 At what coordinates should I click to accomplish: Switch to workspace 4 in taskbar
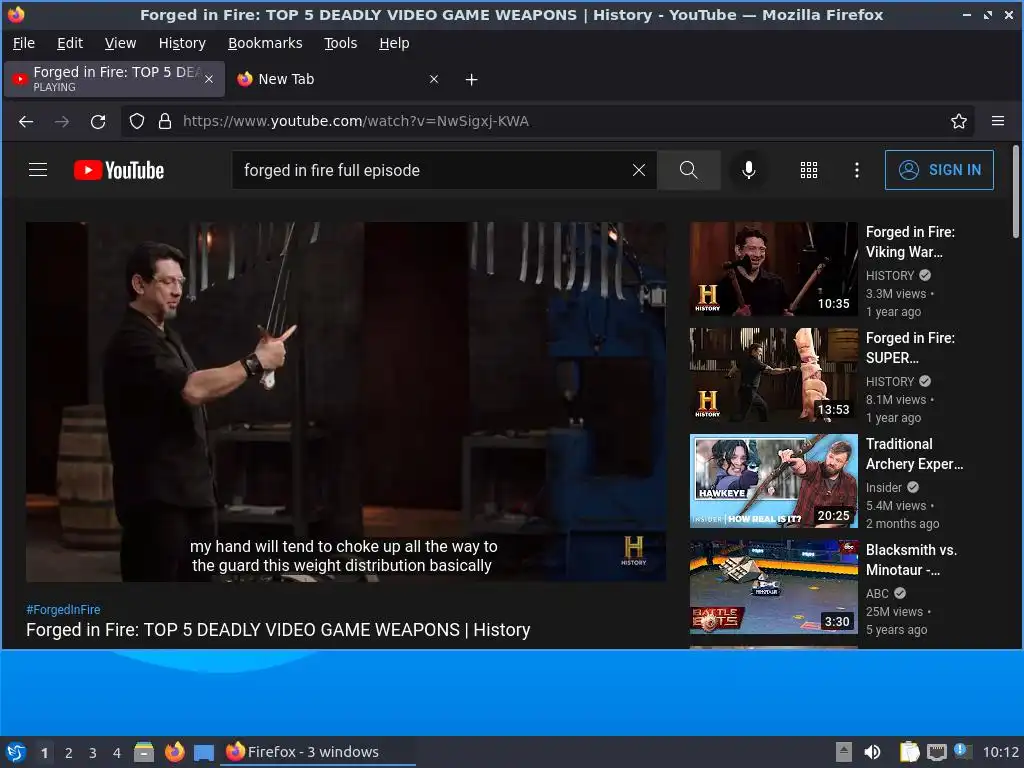(117, 753)
